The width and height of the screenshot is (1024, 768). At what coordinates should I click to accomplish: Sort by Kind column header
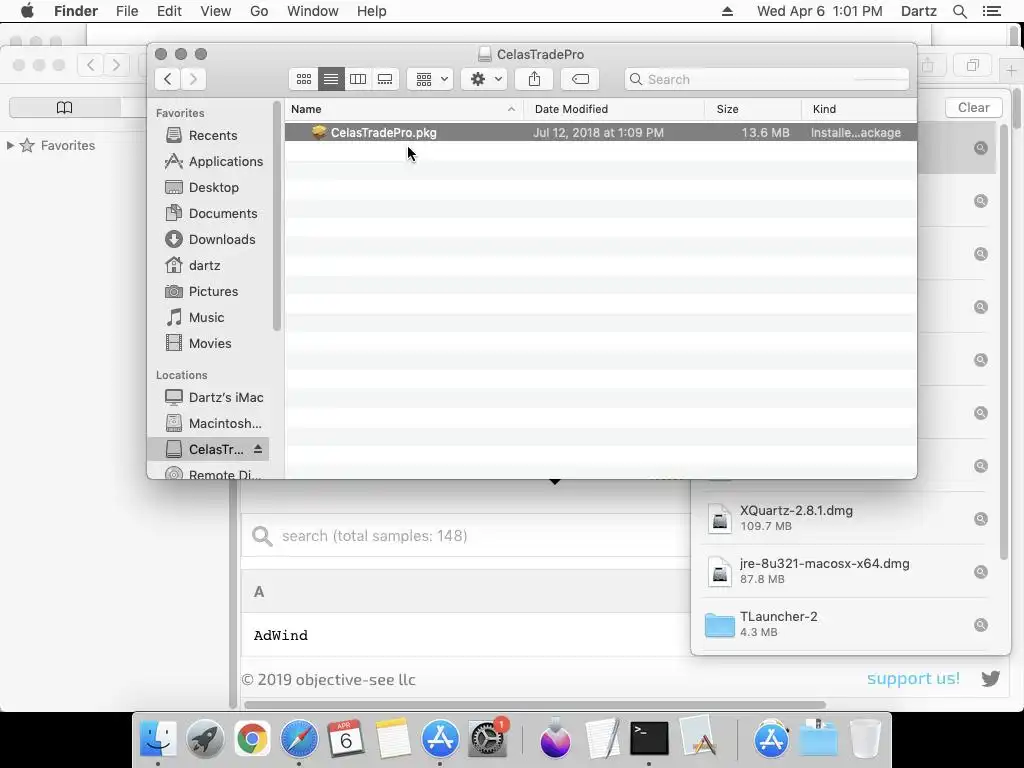point(859,109)
